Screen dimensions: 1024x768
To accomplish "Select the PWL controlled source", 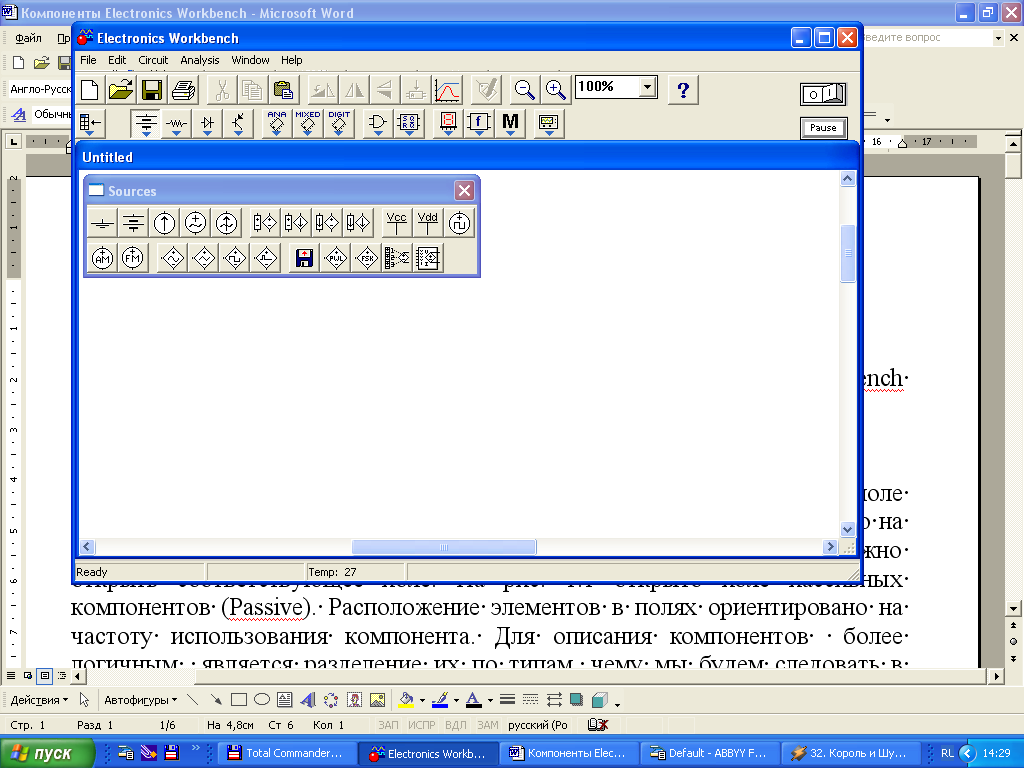I will click(x=336, y=258).
